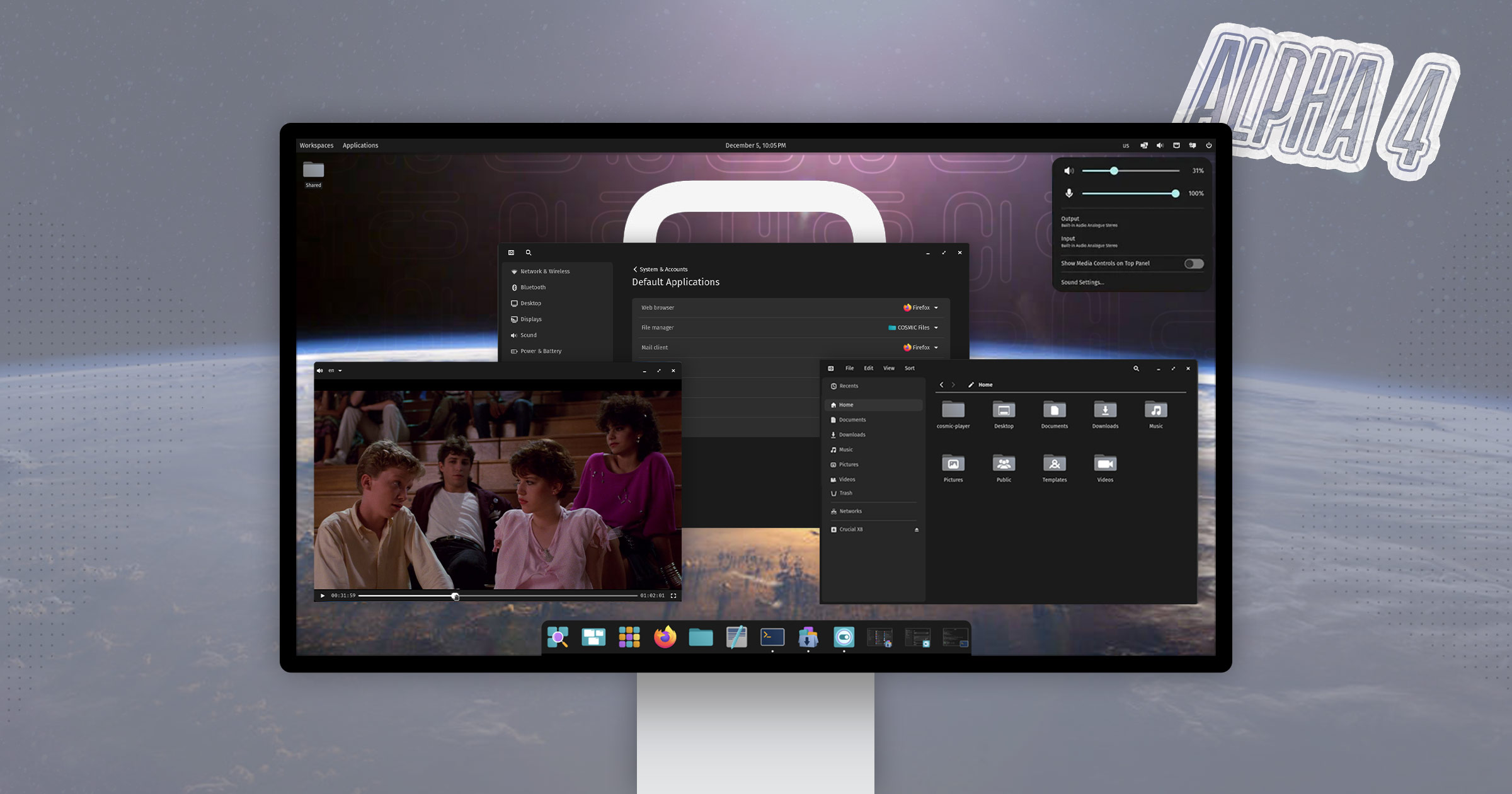Image resolution: width=1512 pixels, height=794 pixels.
Task: Click the search icon in Files window
Action: (x=1136, y=369)
